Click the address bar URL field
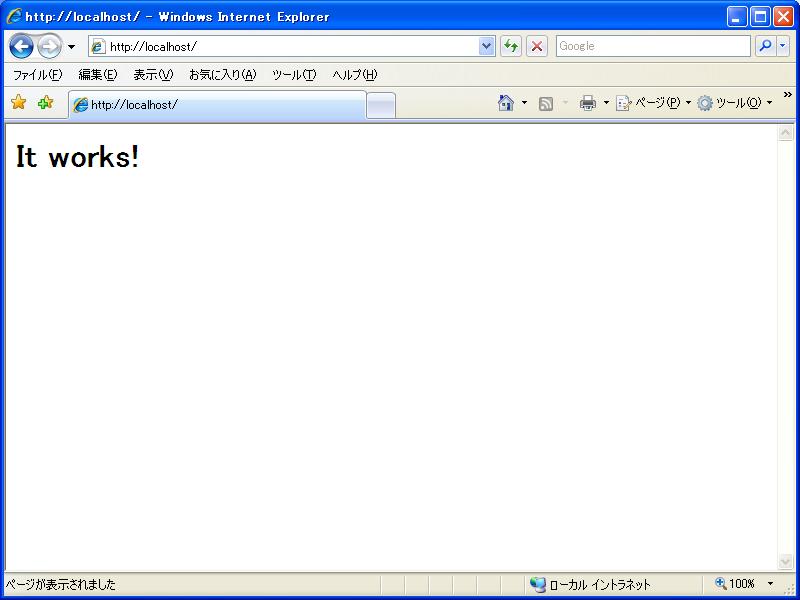The width and height of the screenshot is (800, 600). coord(284,46)
